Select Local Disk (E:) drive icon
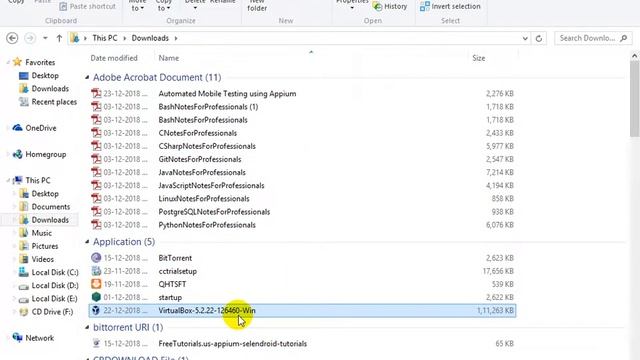Image resolution: width=640 pixels, height=360 pixels. point(24,299)
